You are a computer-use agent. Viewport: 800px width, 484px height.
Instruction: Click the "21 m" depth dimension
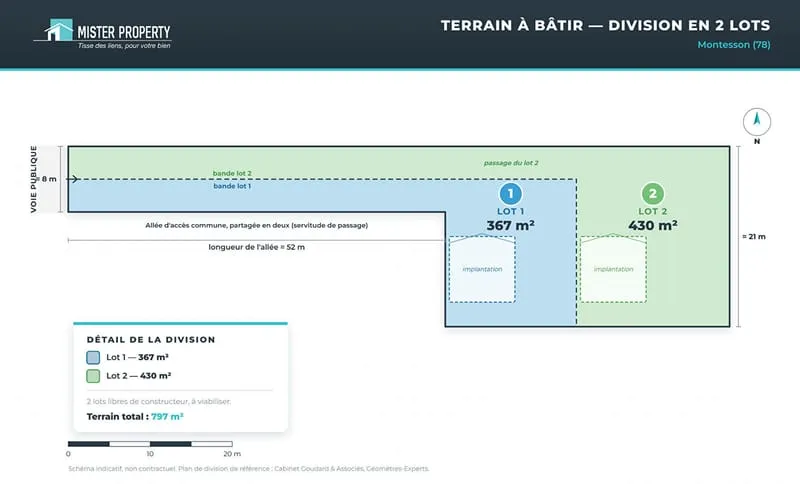point(756,237)
